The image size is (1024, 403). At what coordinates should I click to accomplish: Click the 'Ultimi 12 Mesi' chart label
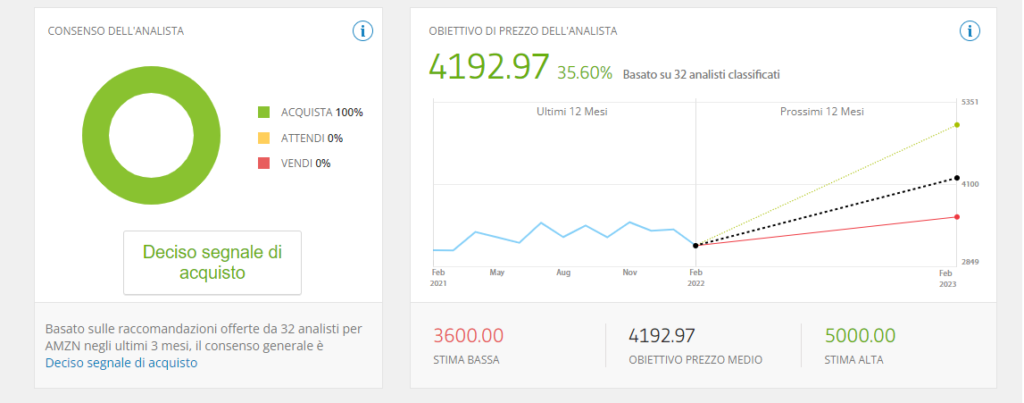572,112
